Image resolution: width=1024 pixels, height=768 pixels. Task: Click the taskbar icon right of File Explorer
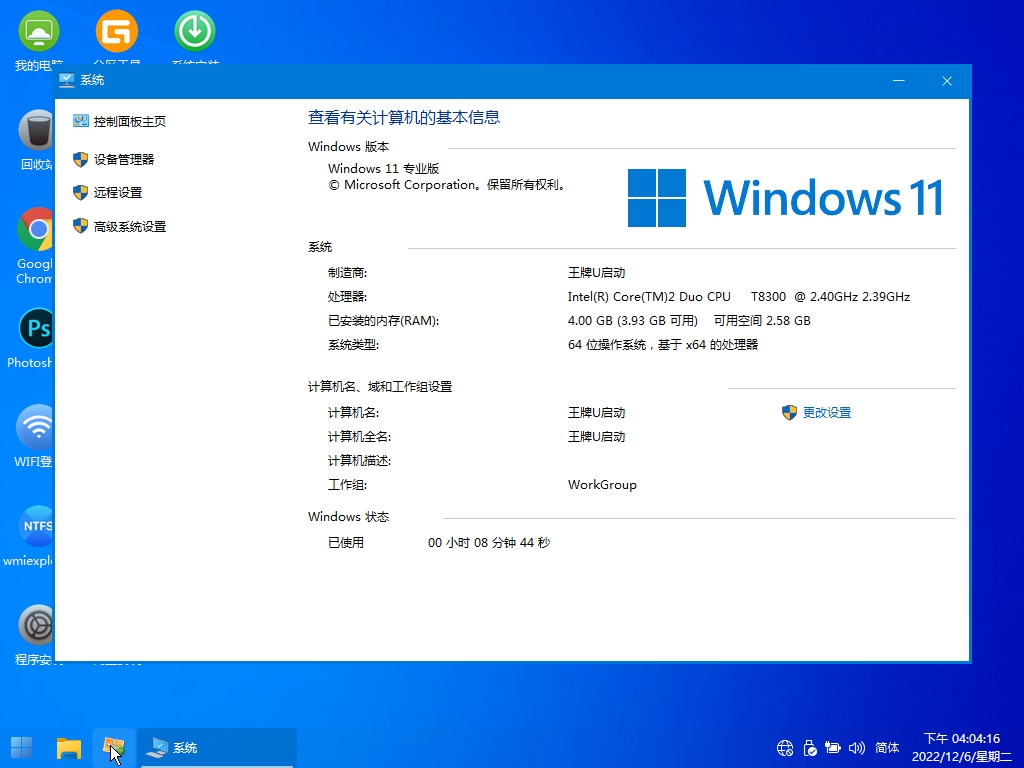(114, 748)
